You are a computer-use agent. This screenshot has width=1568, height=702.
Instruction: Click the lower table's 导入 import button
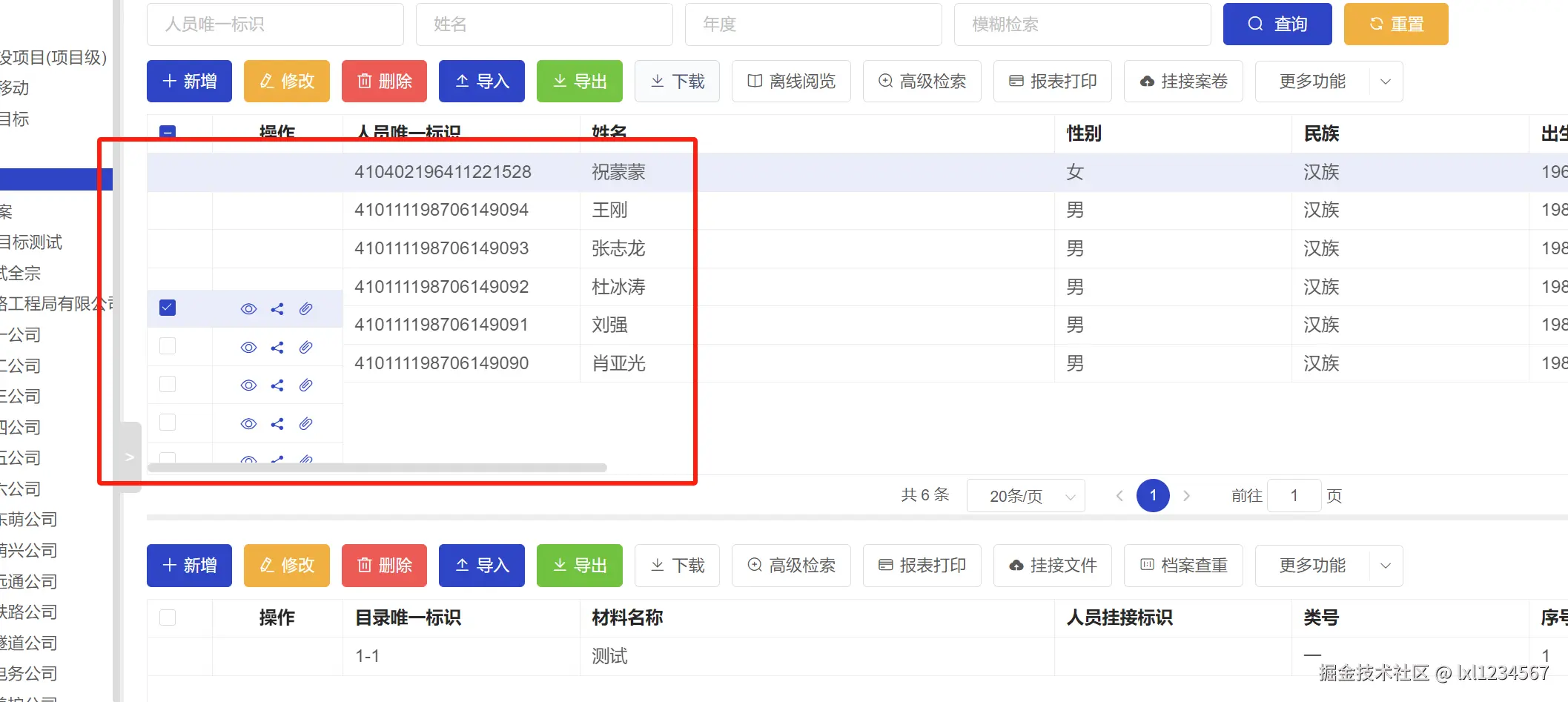tap(482, 566)
